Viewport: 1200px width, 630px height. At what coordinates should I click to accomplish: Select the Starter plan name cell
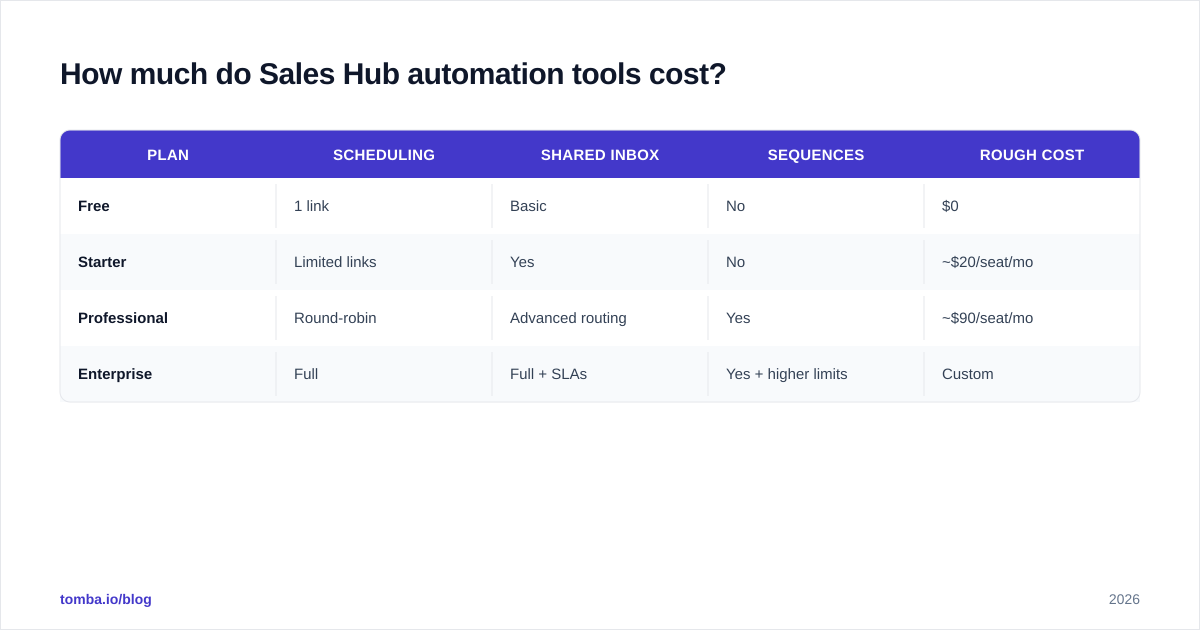[x=168, y=262]
